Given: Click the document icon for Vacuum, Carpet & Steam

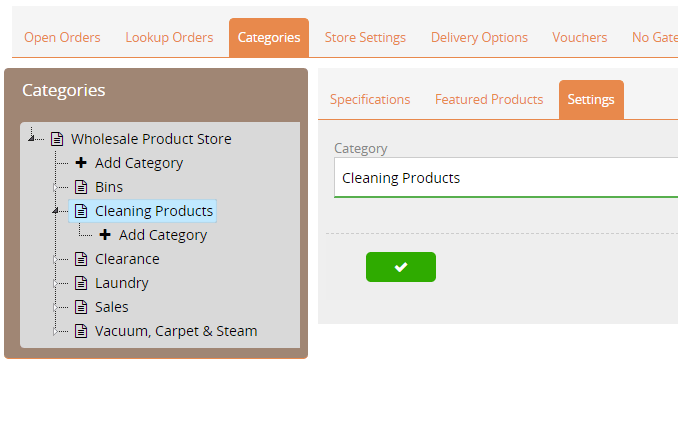Looking at the screenshot, I should 81,331.
